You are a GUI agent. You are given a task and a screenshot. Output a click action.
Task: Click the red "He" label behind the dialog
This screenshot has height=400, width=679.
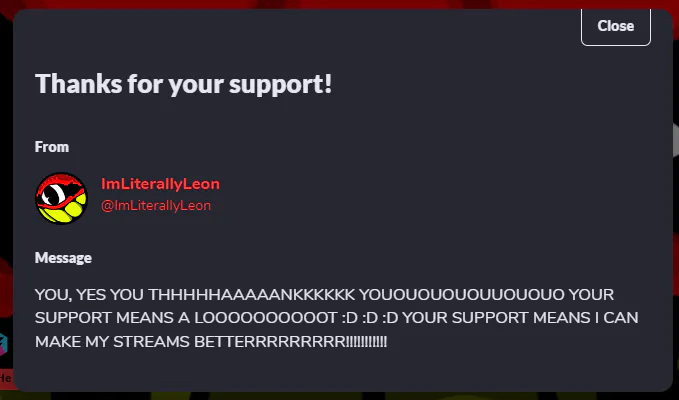click(x=6, y=377)
